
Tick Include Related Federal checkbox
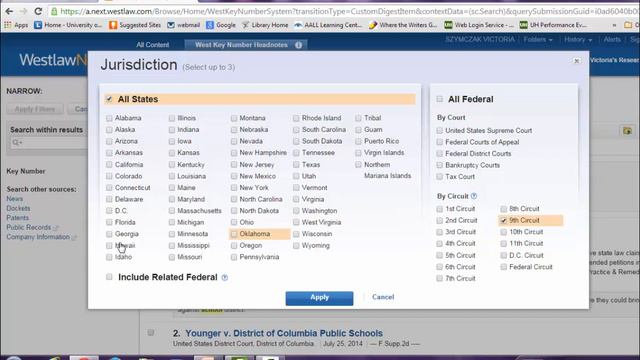(109, 277)
